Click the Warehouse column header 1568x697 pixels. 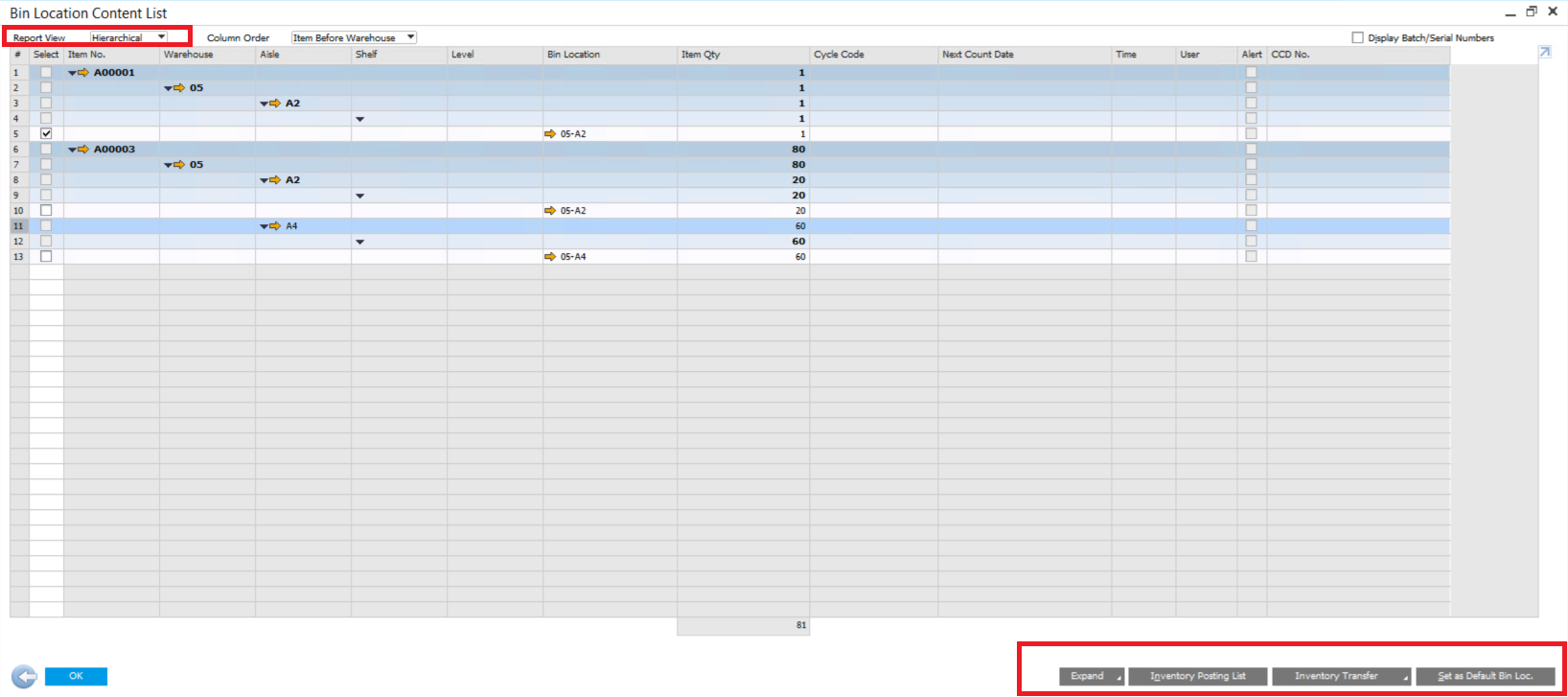(x=207, y=55)
